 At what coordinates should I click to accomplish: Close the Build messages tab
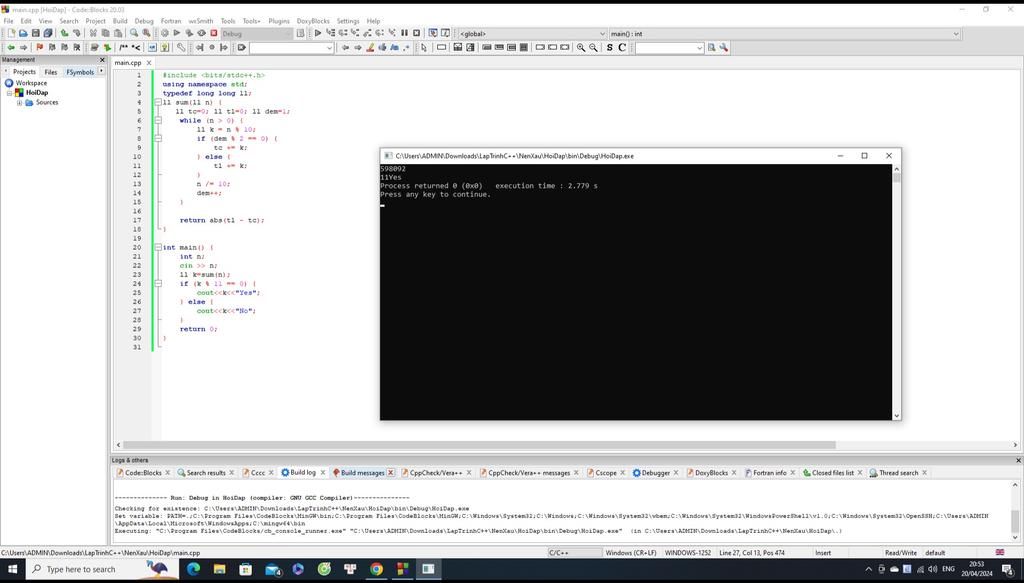coord(391,473)
